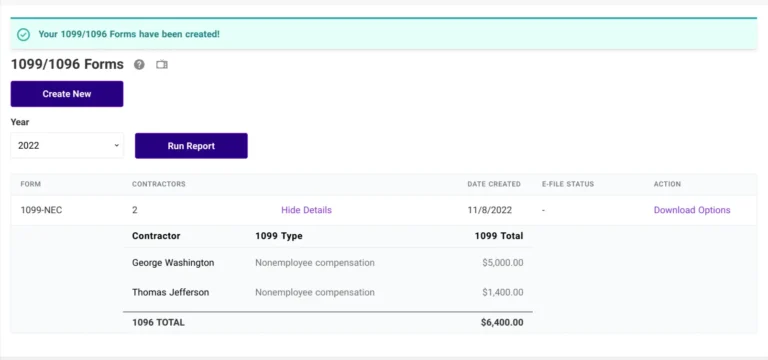
Task: Click the Year field label
Action: [x=20, y=122]
